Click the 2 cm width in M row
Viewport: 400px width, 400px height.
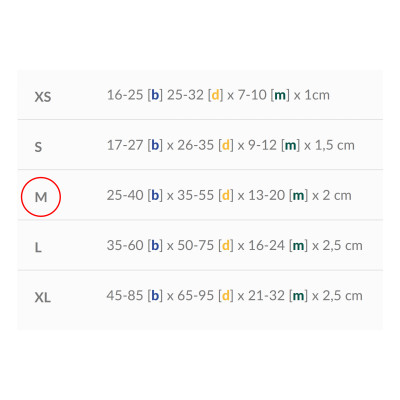pyautogui.click(x=337, y=195)
